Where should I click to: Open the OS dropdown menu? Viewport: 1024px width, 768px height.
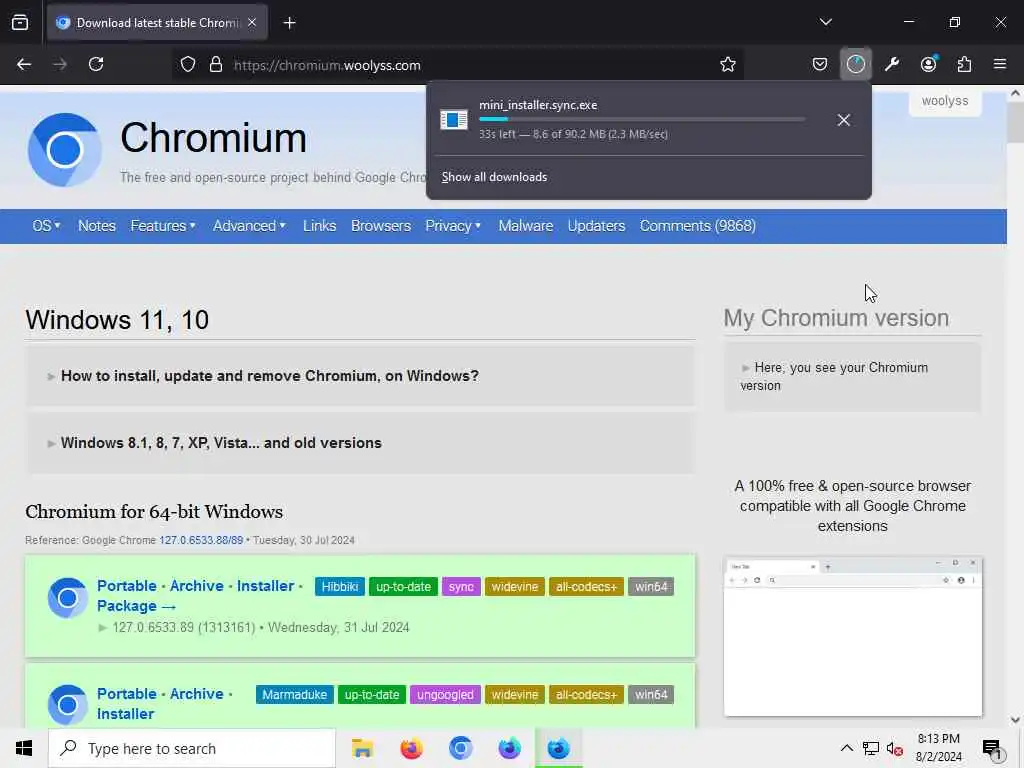pyautogui.click(x=46, y=226)
